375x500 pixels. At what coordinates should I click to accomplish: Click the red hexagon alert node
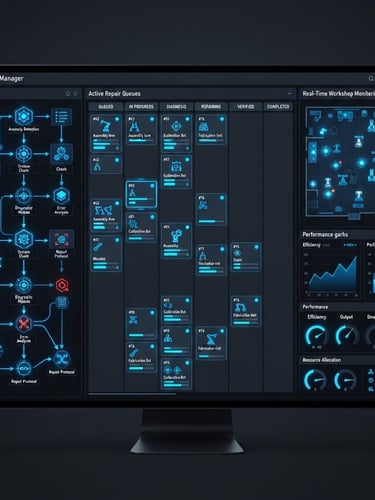[x=62, y=285]
